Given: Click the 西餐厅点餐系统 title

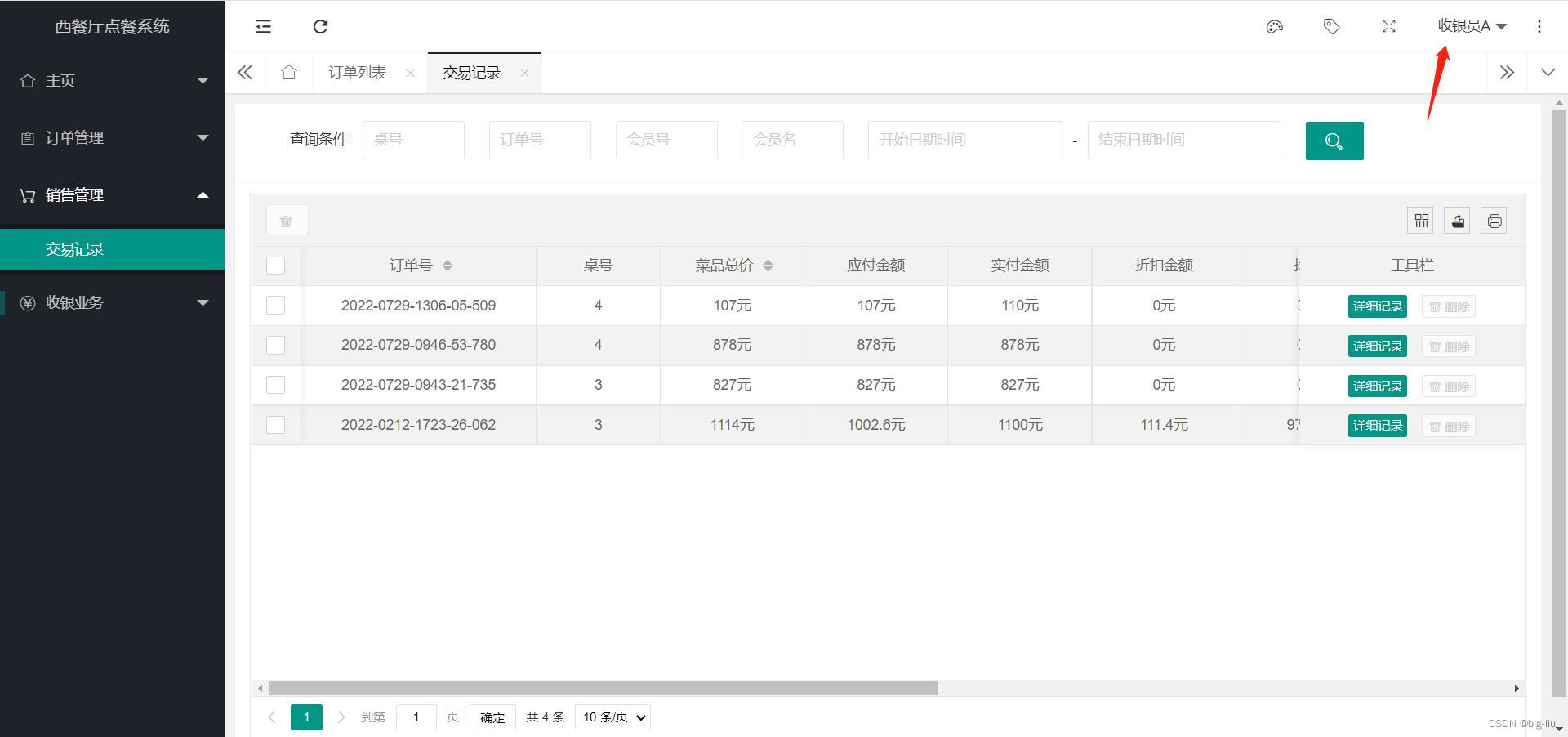Looking at the screenshot, I should (112, 26).
